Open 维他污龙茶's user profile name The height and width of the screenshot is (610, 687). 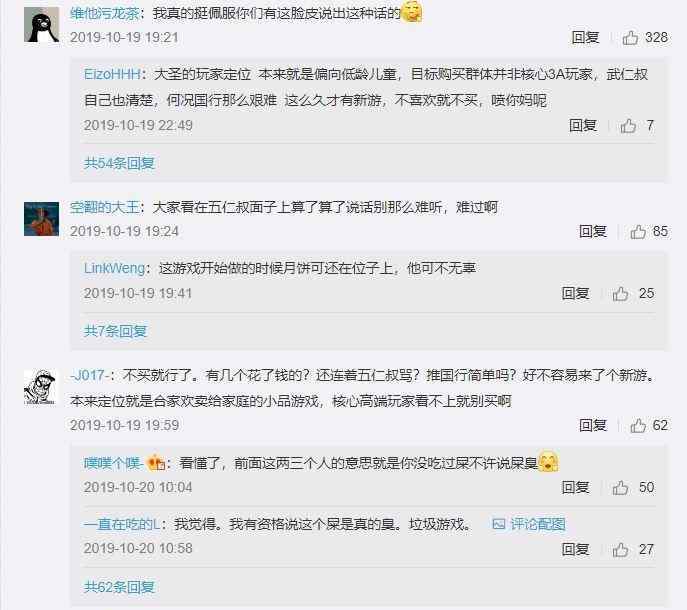(x=105, y=13)
